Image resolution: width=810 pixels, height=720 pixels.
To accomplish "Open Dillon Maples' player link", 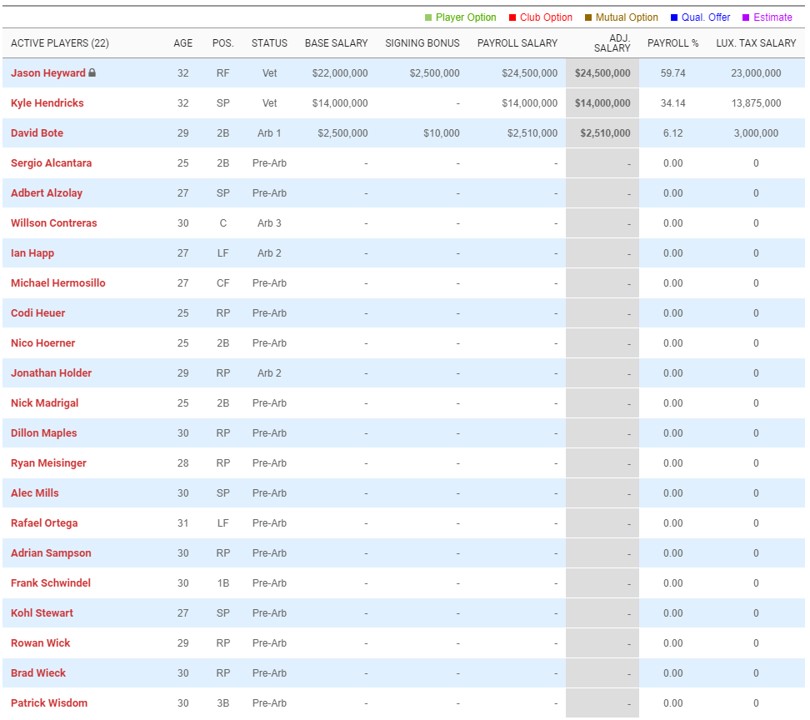I will 44,432.
